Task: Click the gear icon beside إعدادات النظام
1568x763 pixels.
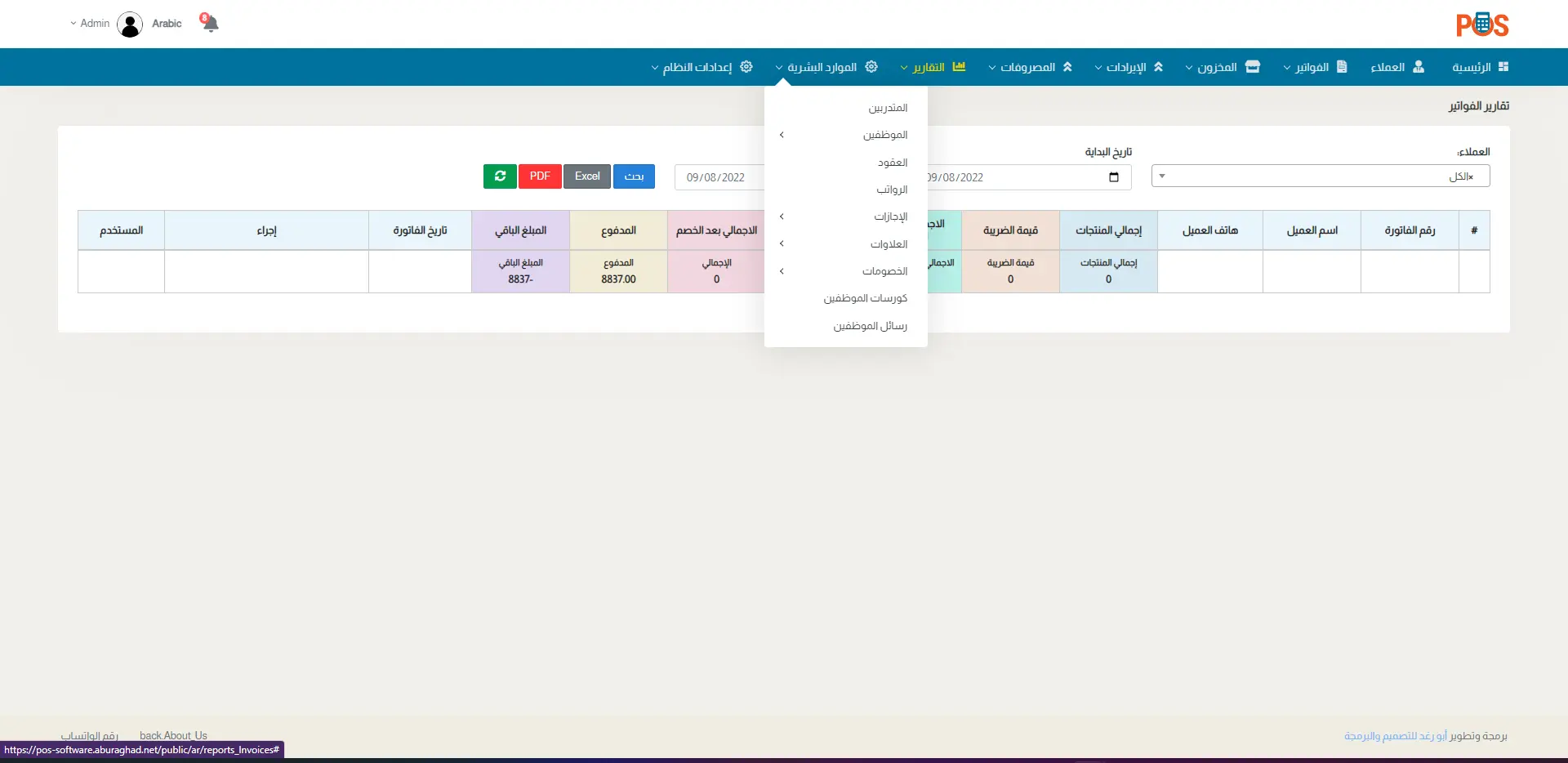Action: pos(746,67)
